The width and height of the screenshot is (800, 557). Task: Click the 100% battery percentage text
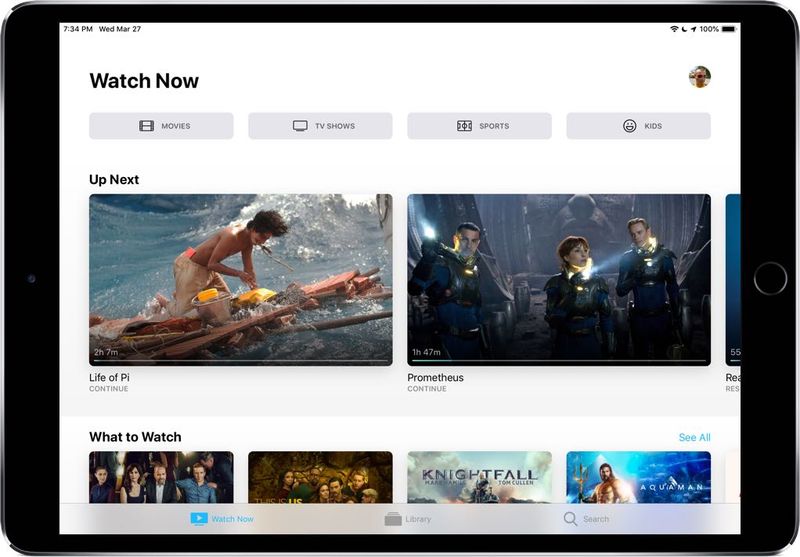[709, 29]
